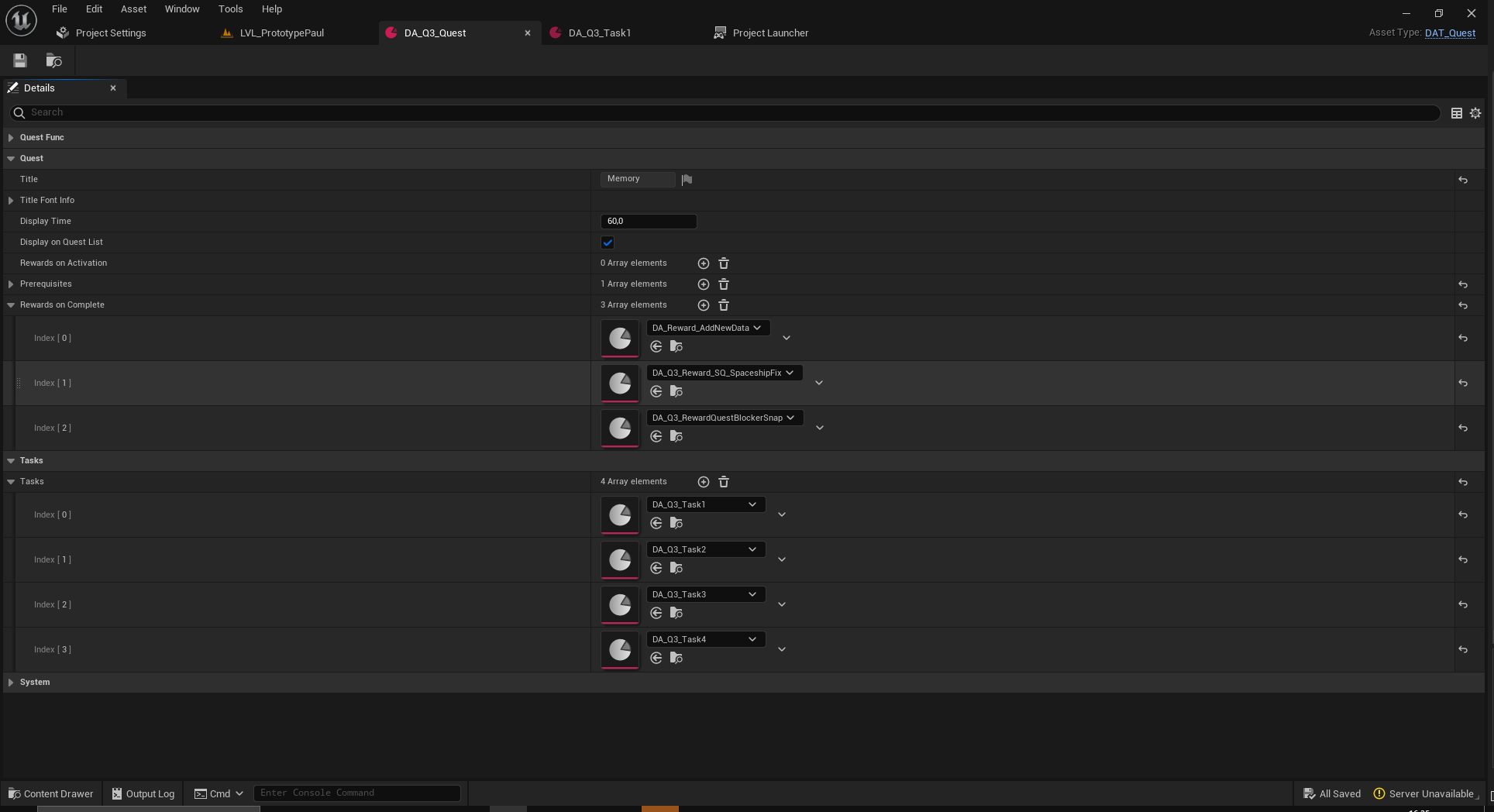Viewport: 1494px width, 812px height.
Task: Click Browse to asset icon in toolbar
Action: click(53, 60)
